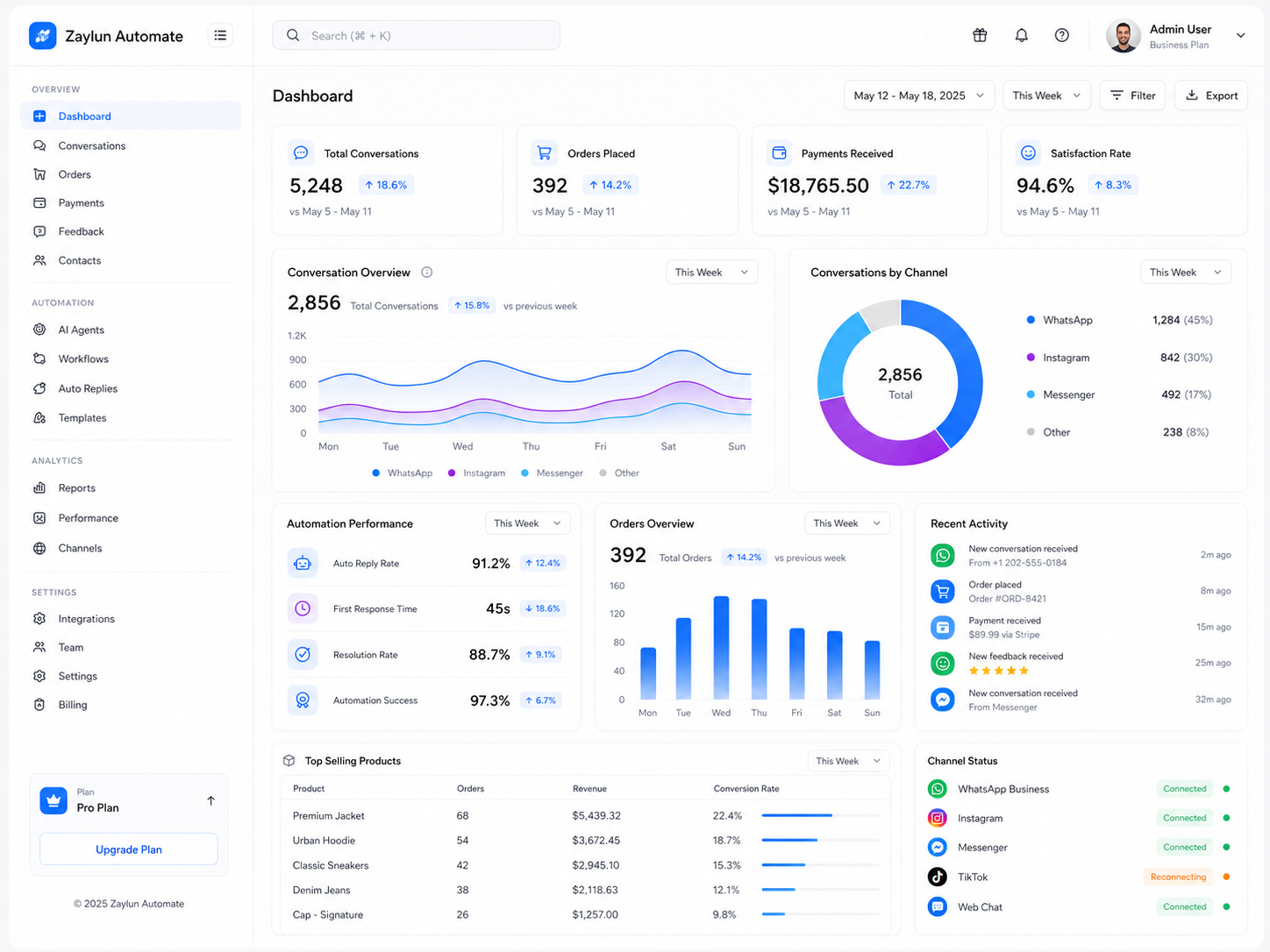Toggle the Instagram series in chart legend
This screenshot has width=1270, height=952.
pos(476,473)
